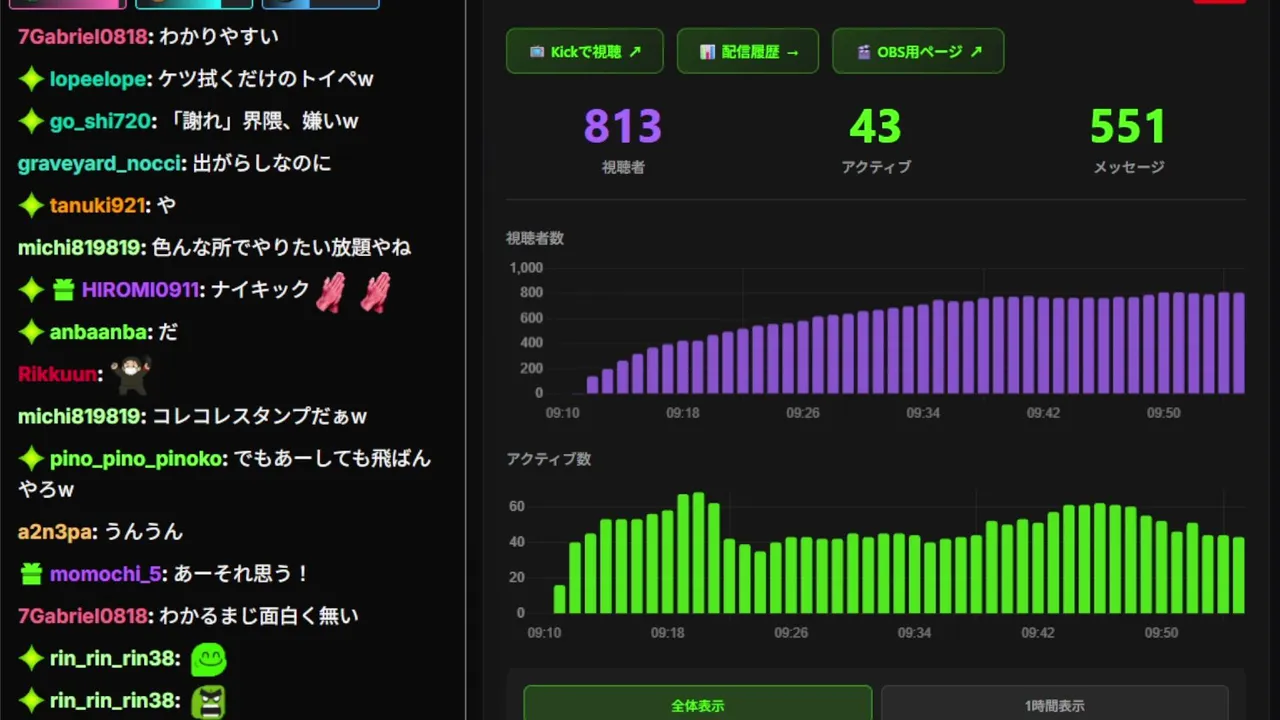Click the 視聴者 label under 813
1280x720 pixels.
point(623,167)
